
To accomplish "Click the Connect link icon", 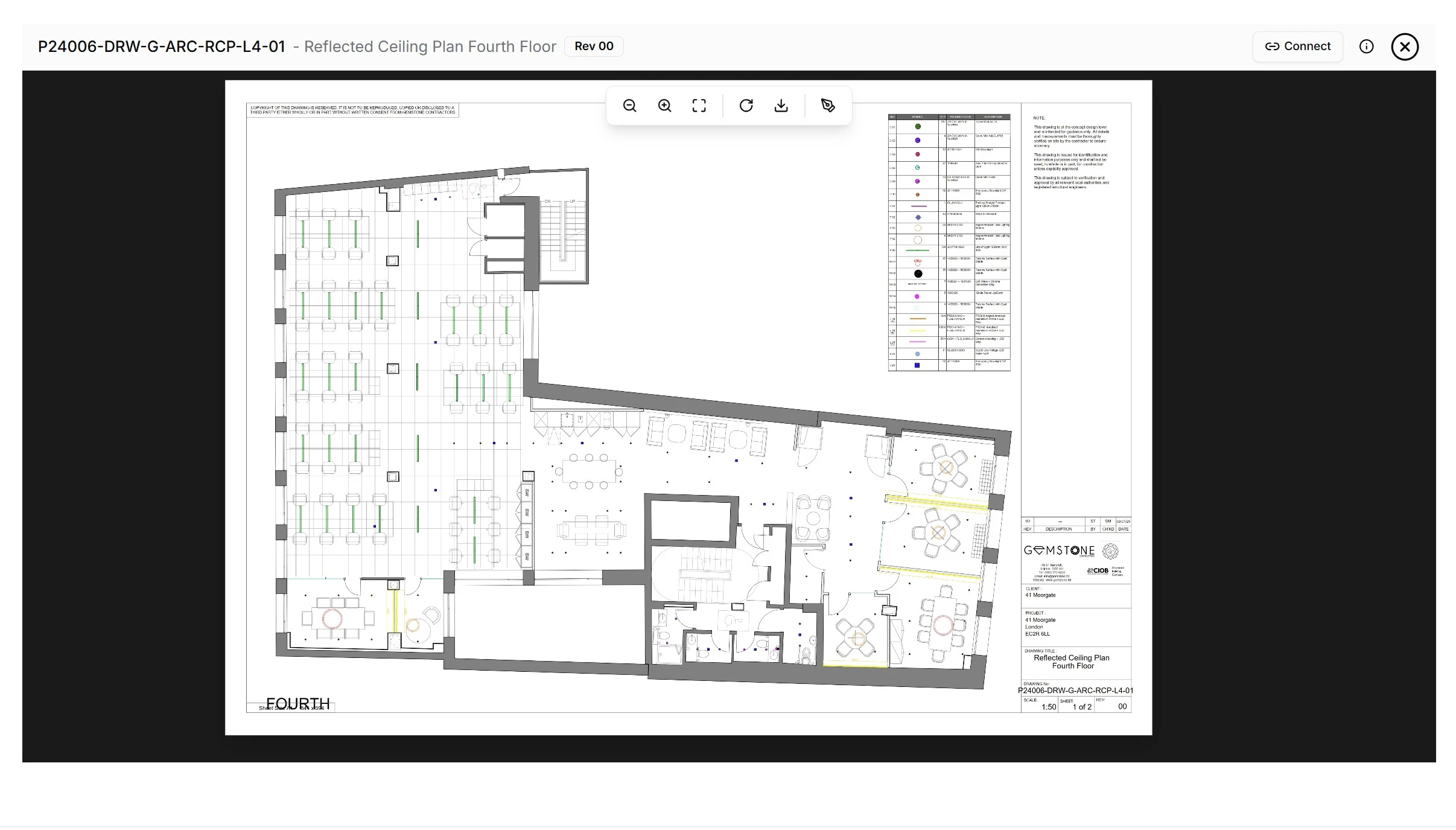I will coord(1272,46).
